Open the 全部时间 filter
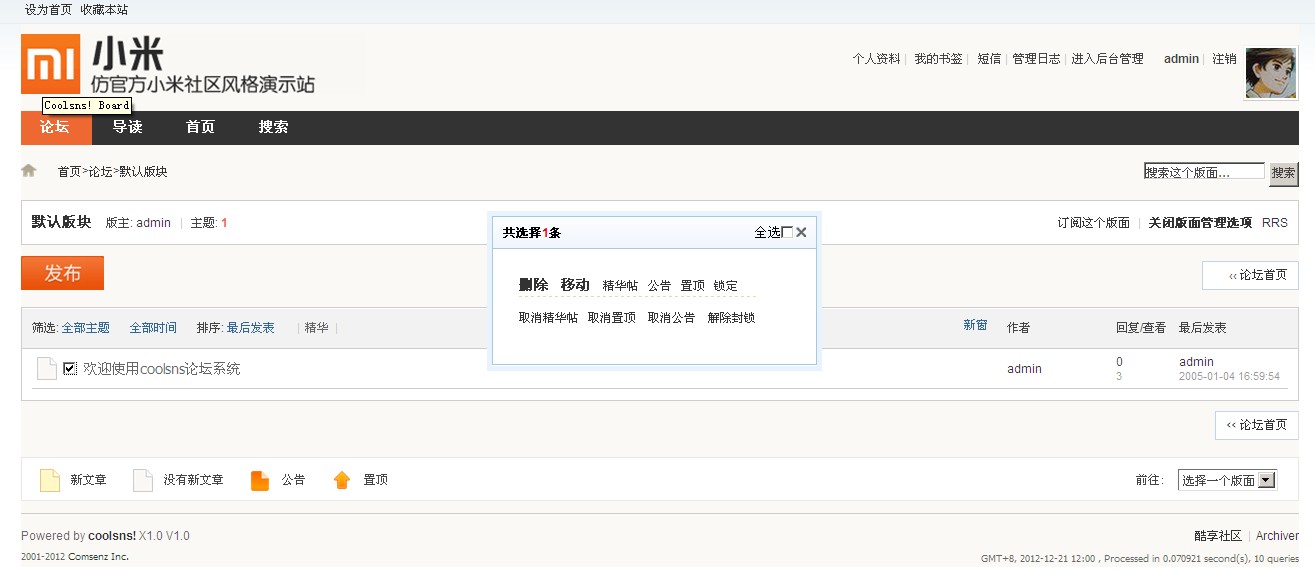The image size is (1315, 574). (x=153, y=328)
